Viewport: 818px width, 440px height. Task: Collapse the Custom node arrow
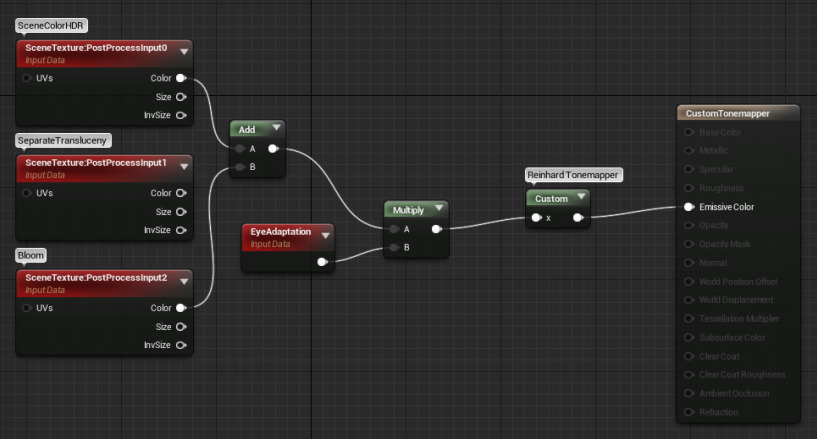(x=581, y=197)
